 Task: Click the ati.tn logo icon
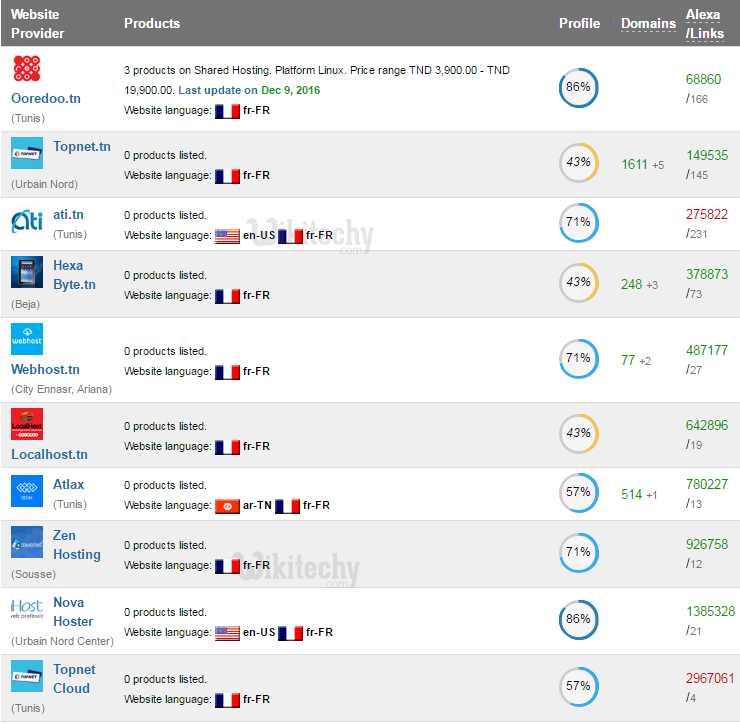[27, 221]
